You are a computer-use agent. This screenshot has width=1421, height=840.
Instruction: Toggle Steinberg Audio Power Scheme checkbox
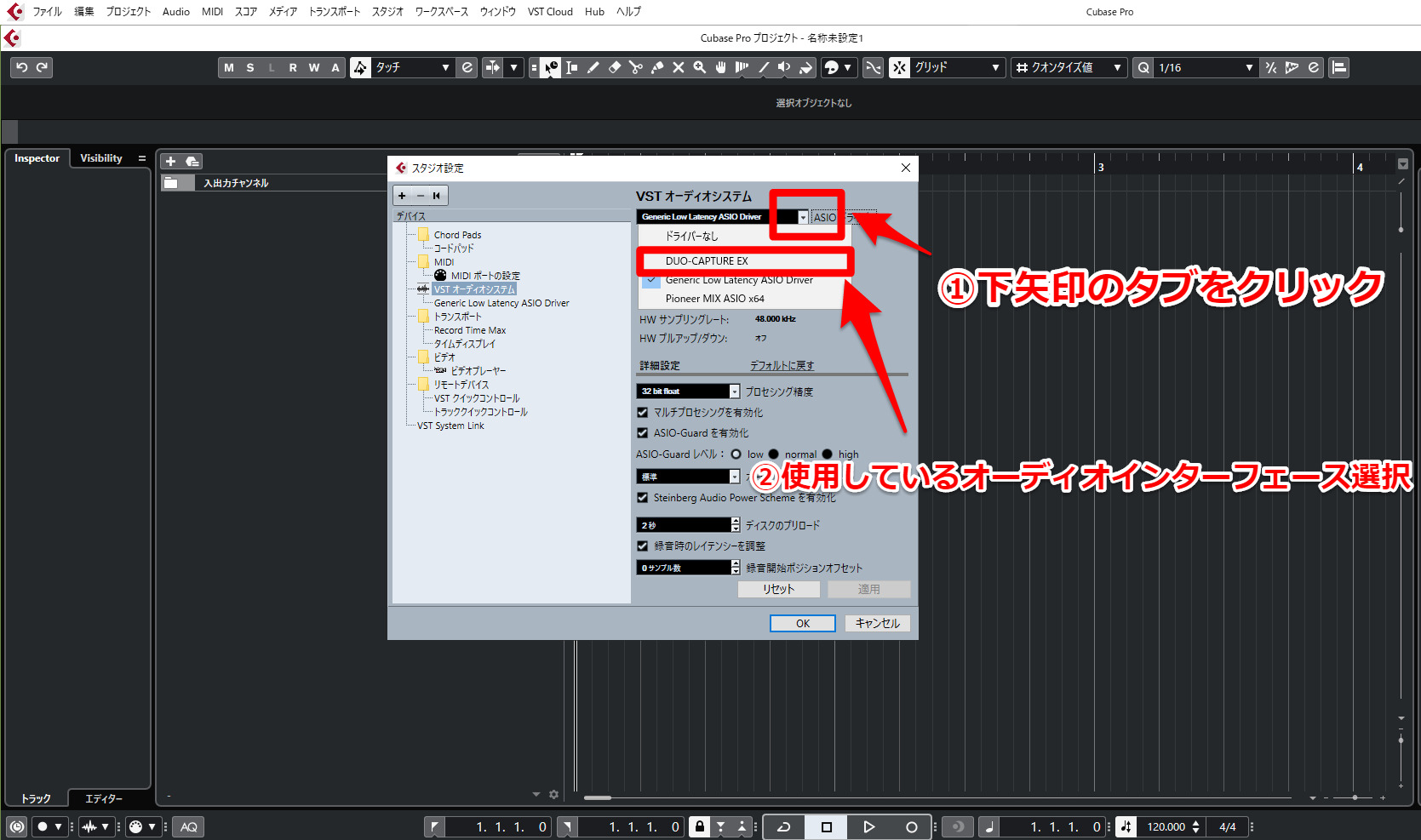click(643, 498)
